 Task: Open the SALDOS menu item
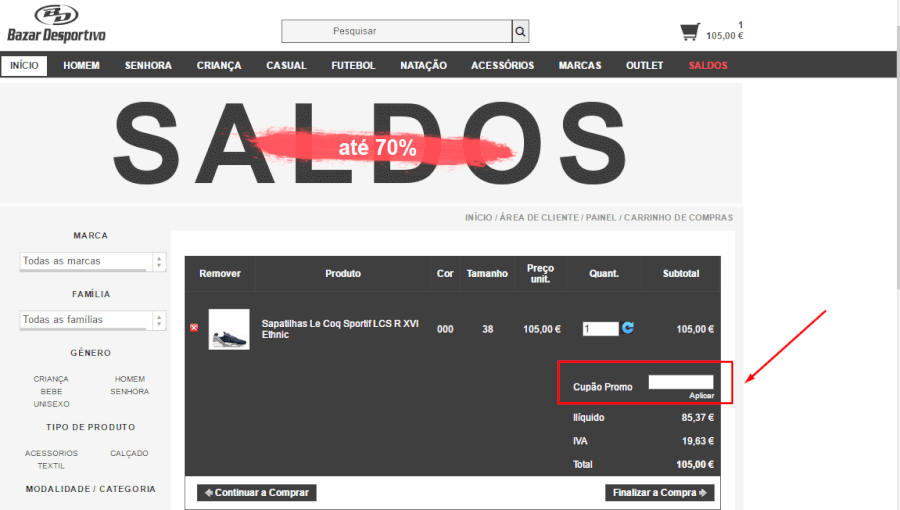coord(708,66)
